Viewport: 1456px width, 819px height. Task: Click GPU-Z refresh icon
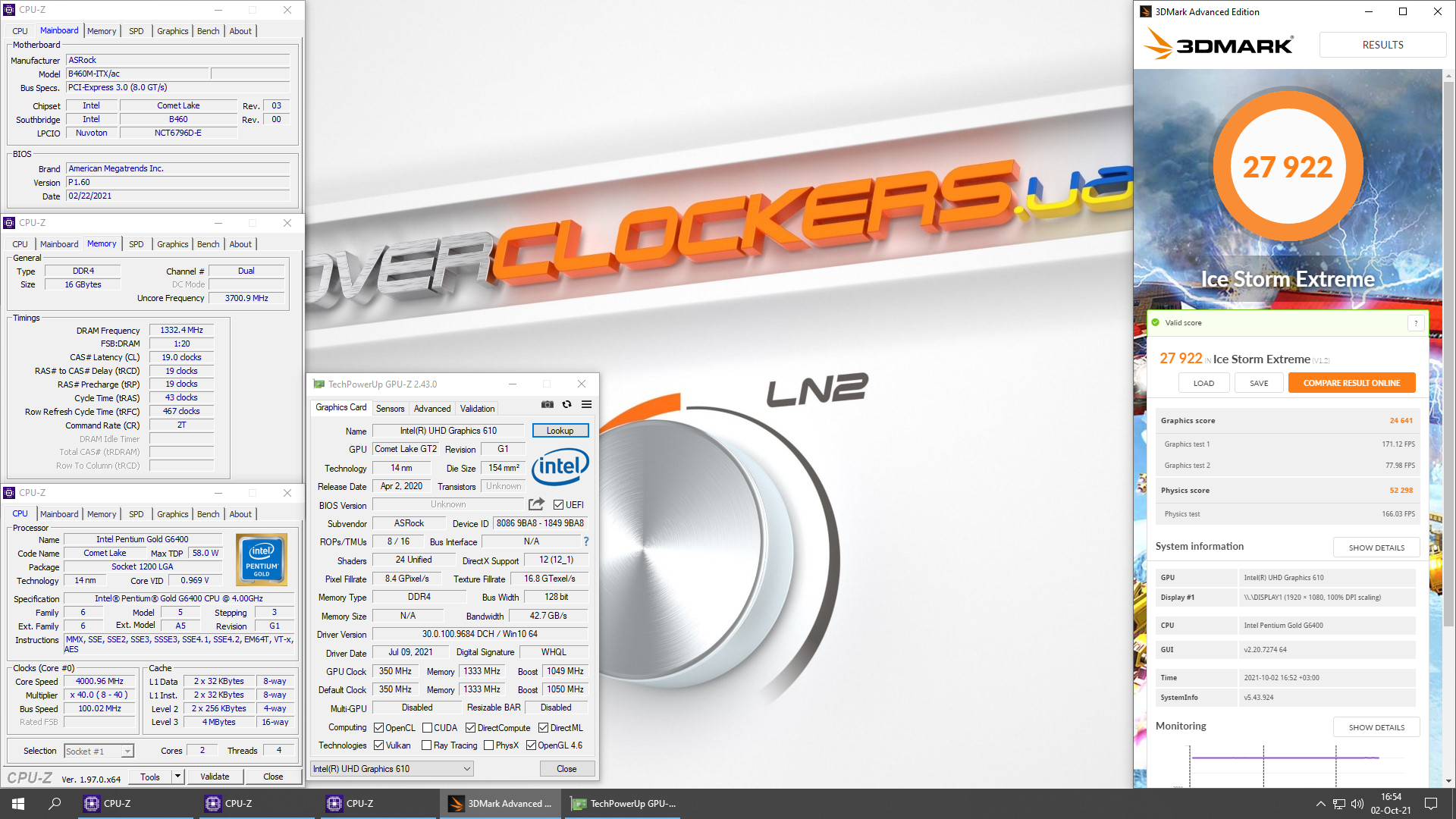(566, 405)
